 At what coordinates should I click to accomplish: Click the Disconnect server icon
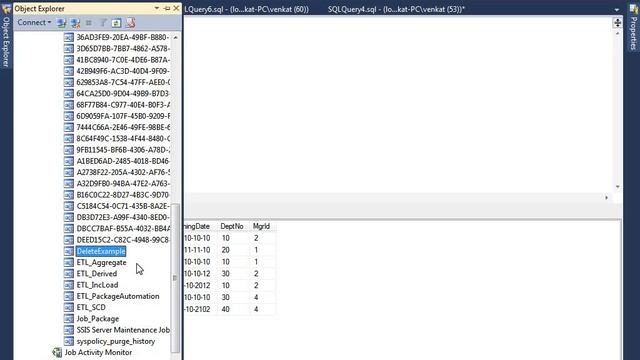click(x=75, y=23)
